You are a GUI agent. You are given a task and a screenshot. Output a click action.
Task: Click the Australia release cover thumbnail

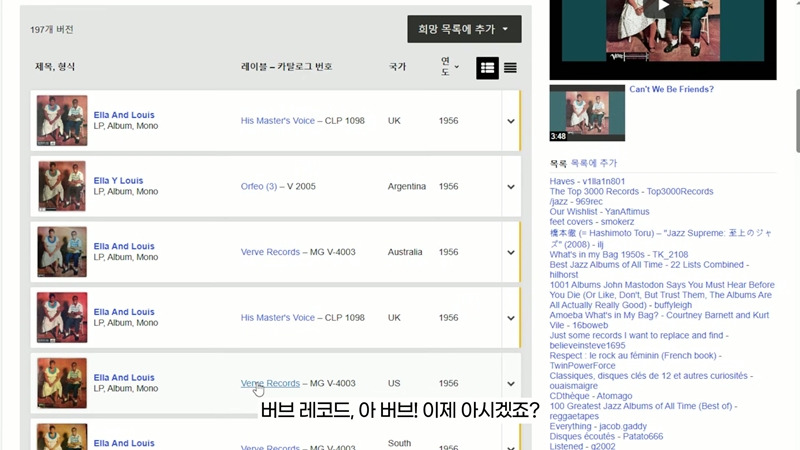62,252
